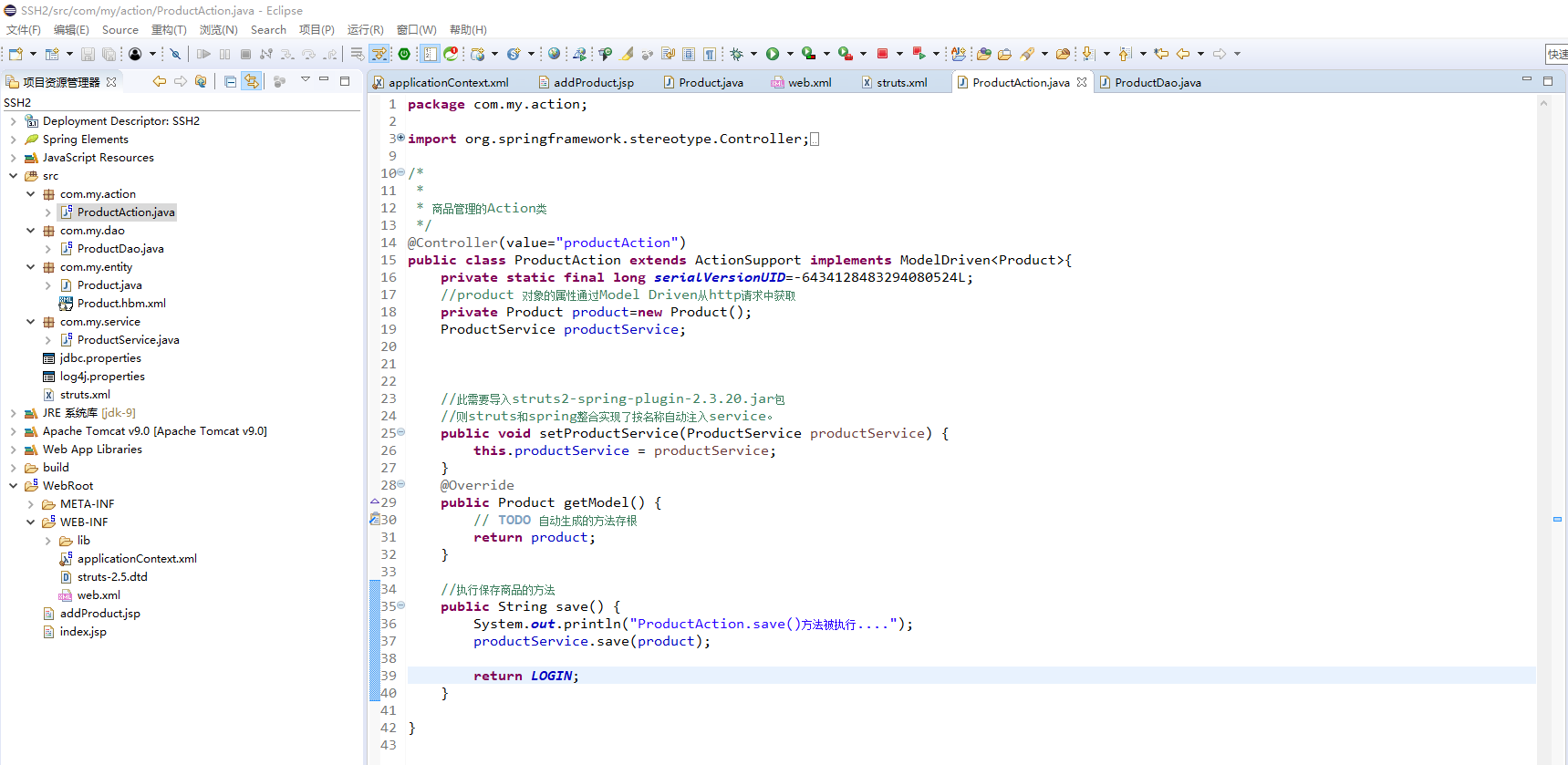The width and height of the screenshot is (1568, 765).
Task: Select ProductAction.java in project tree
Action: 126,212
